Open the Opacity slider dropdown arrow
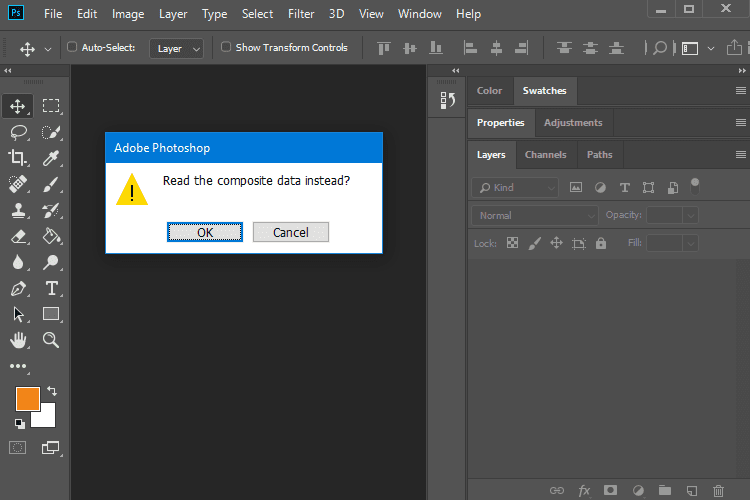Screen dimensions: 750x500 691,215
